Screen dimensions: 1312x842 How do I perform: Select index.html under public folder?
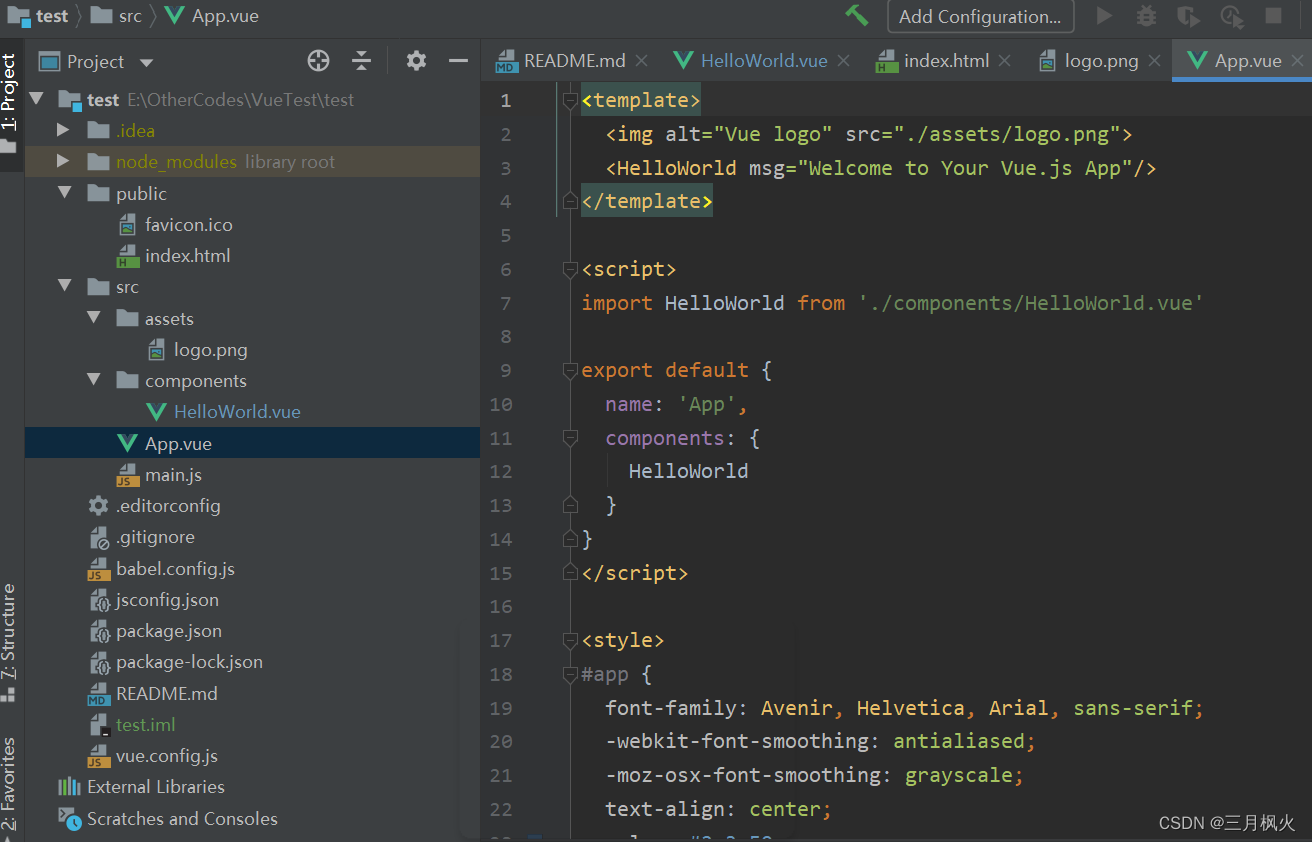tap(174, 256)
